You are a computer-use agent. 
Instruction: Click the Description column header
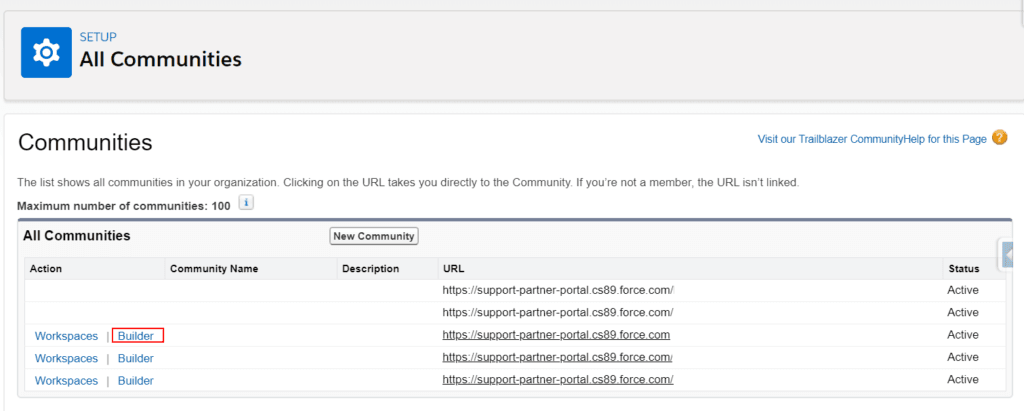[x=370, y=269]
